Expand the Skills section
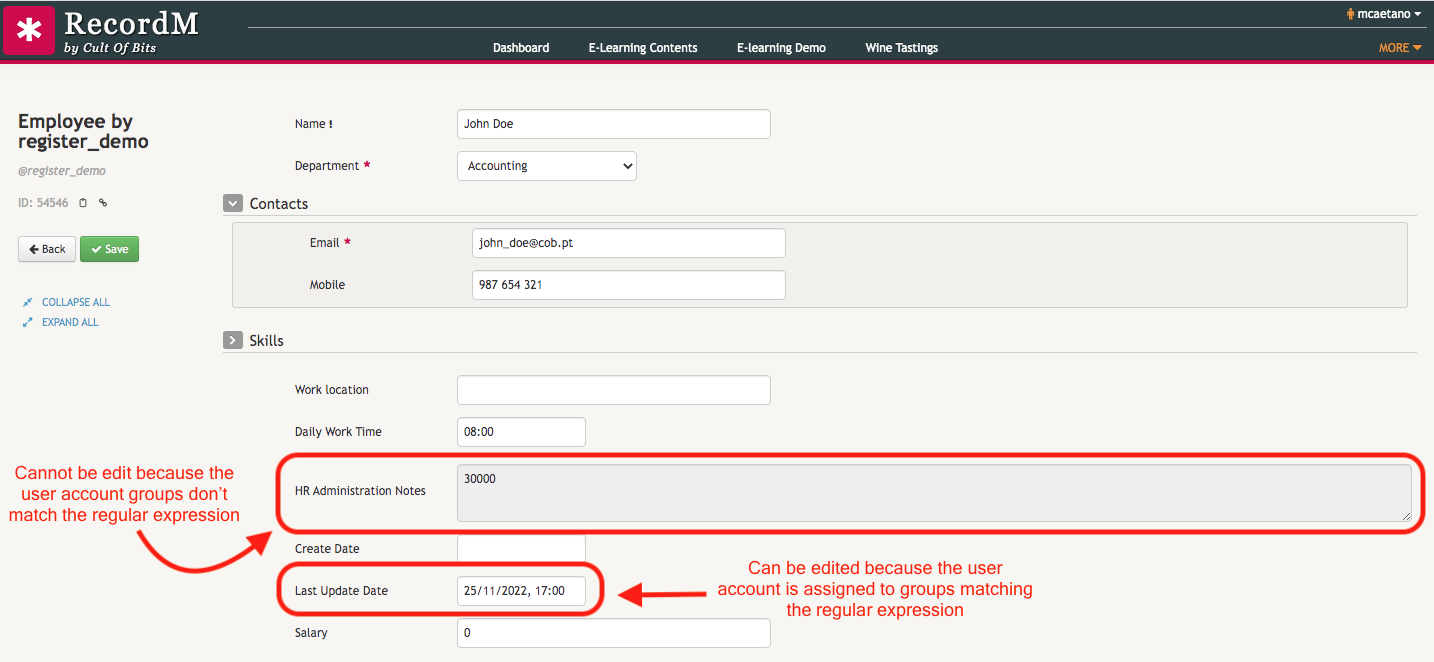 (x=233, y=340)
